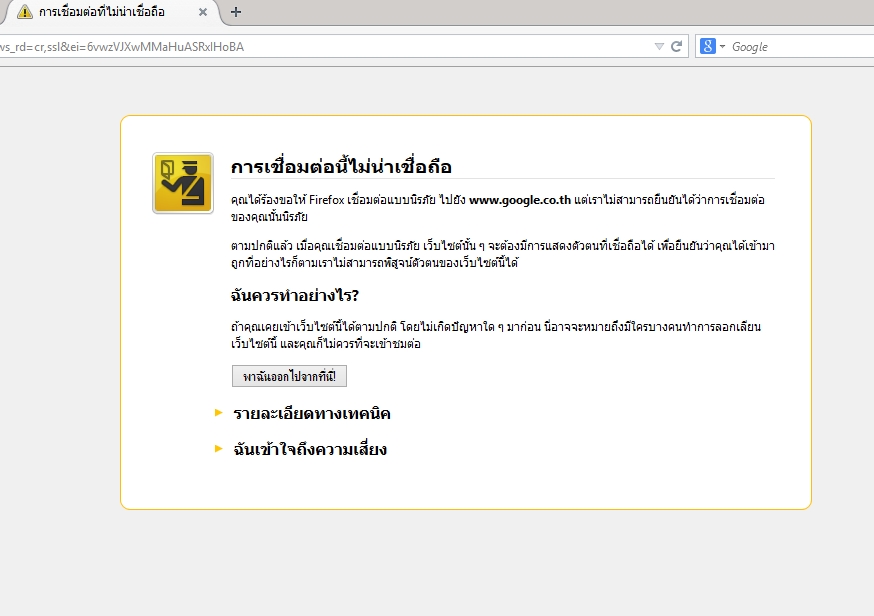Click the yellow security officer warning icon
The height and width of the screenshot is (616, 874).
[x=183, y=183]
